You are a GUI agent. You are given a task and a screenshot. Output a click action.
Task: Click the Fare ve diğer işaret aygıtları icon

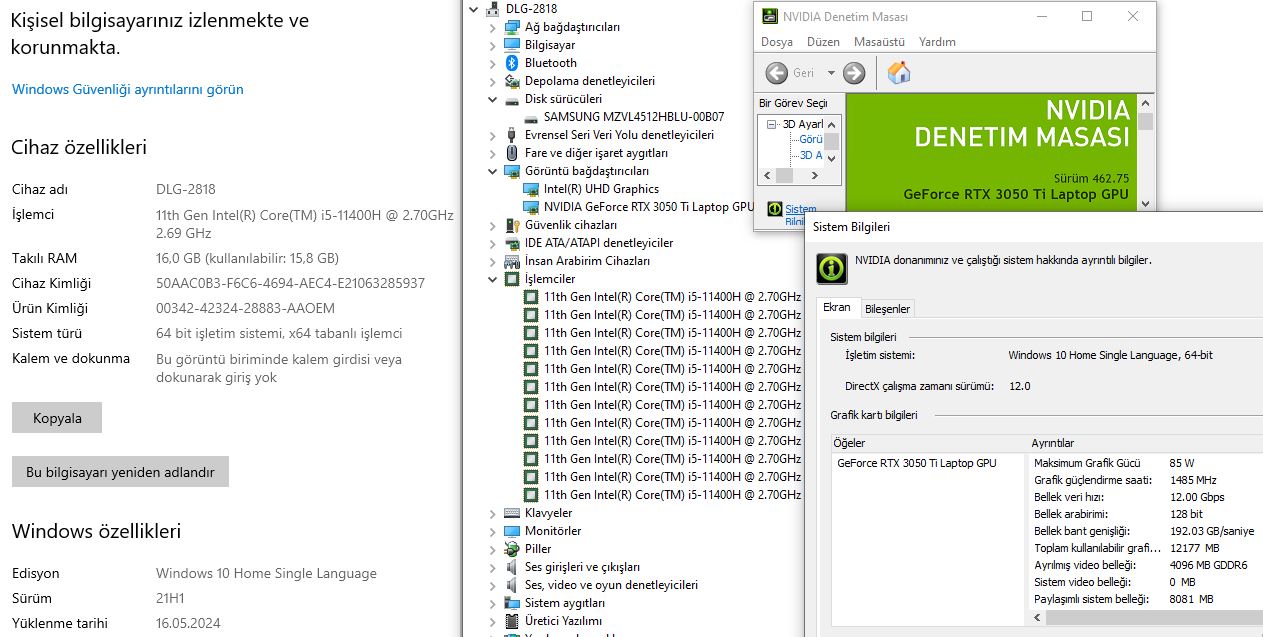tap(511, 153)
